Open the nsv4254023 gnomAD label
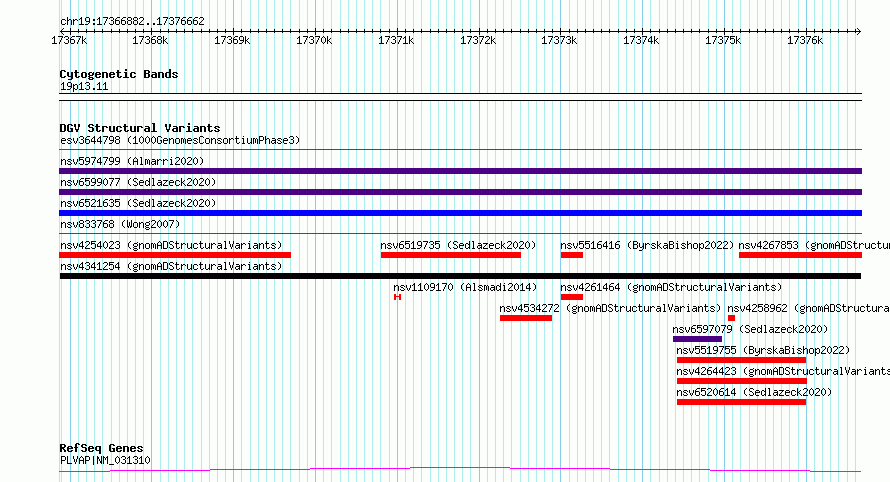The image size is (890, 482). (x=171, y=245)
